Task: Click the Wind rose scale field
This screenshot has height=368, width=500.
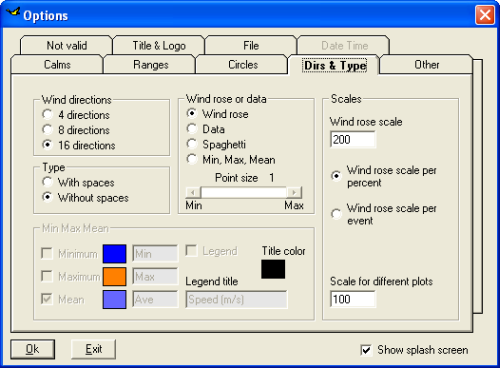Action: pyautogui.click(x=353, y=139)
